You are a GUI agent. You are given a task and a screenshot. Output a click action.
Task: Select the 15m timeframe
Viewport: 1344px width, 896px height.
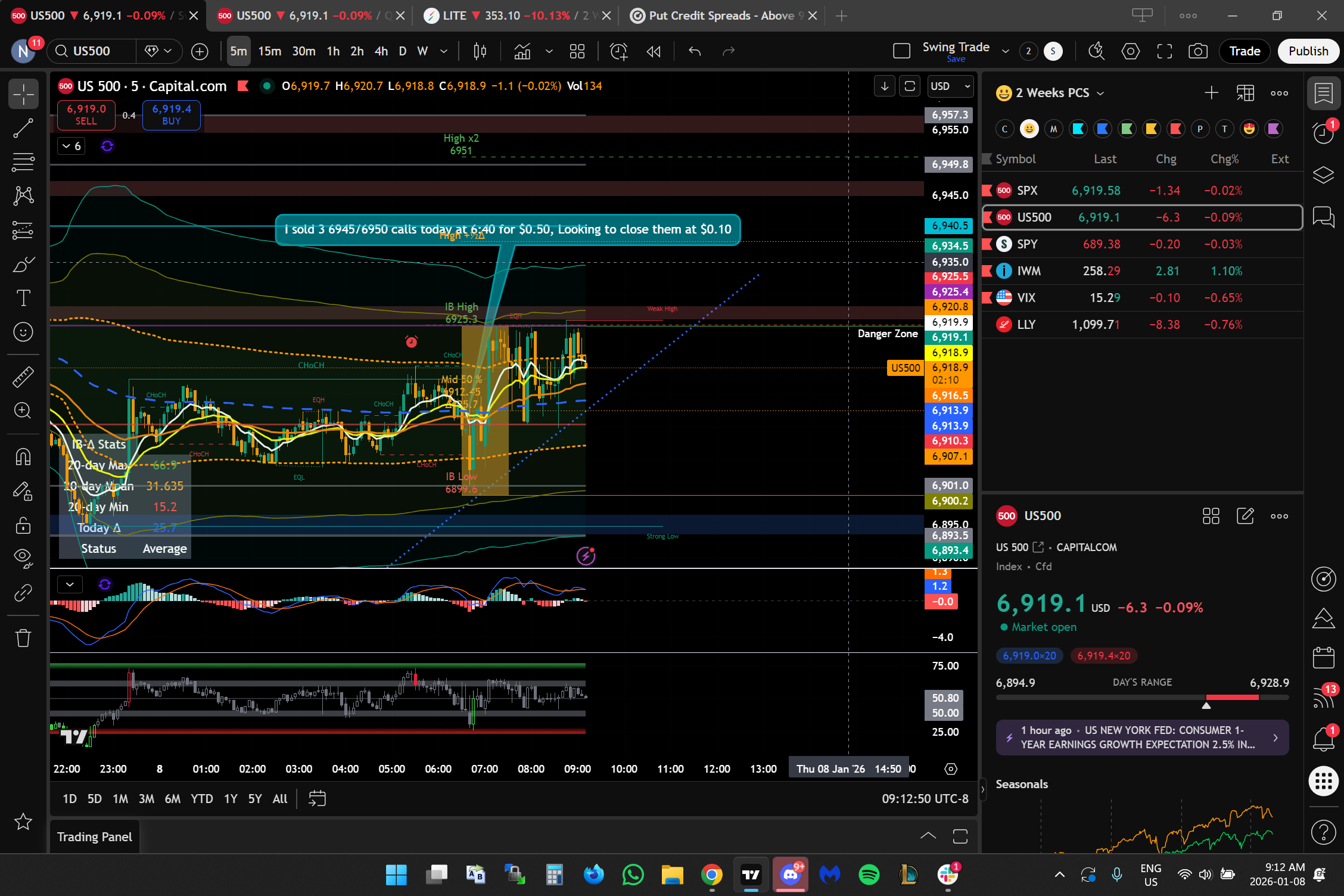coord(269,51)
